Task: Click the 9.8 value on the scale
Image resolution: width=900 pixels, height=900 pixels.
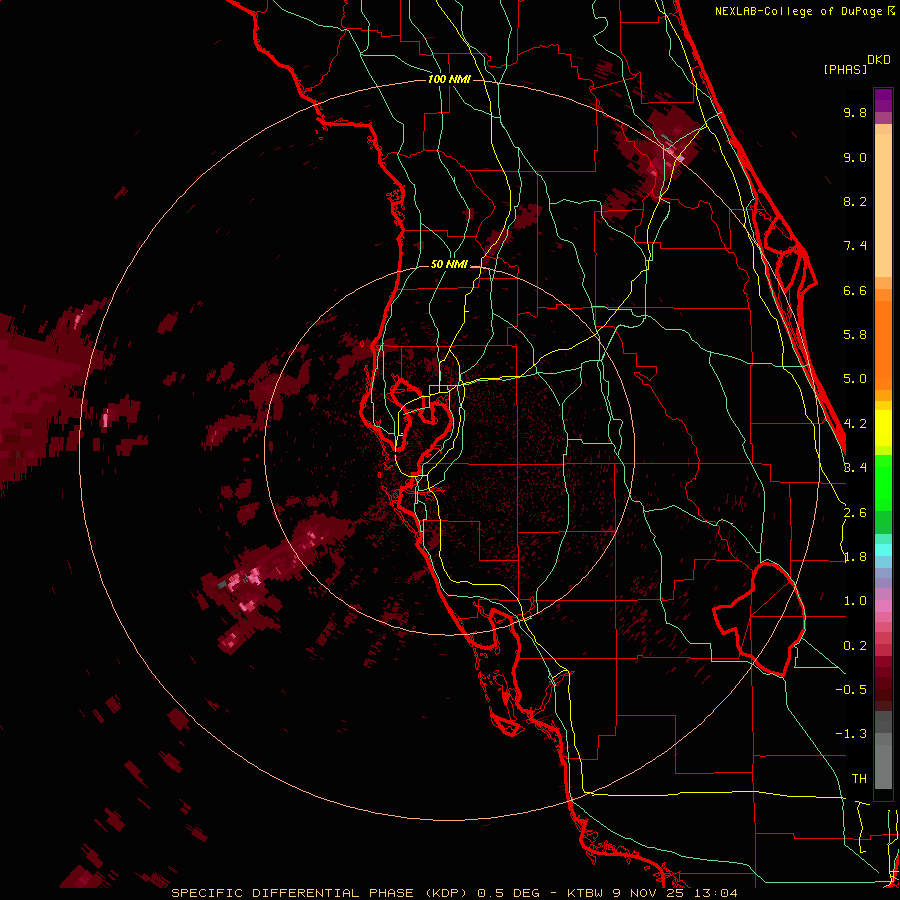Action: coord(855,112)
